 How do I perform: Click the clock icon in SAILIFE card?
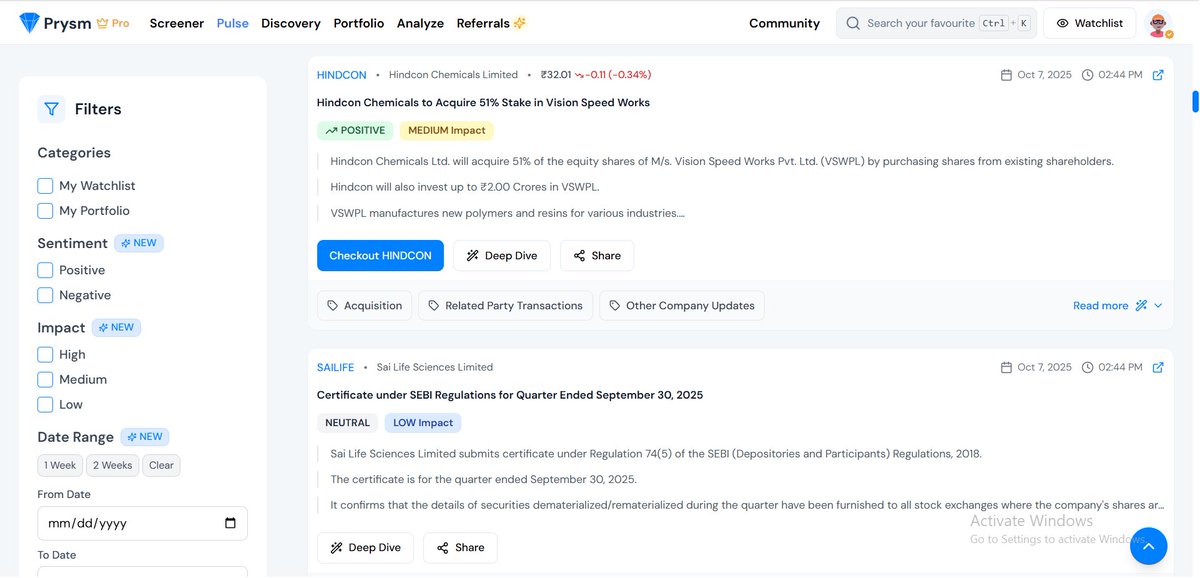point(1087,367)
